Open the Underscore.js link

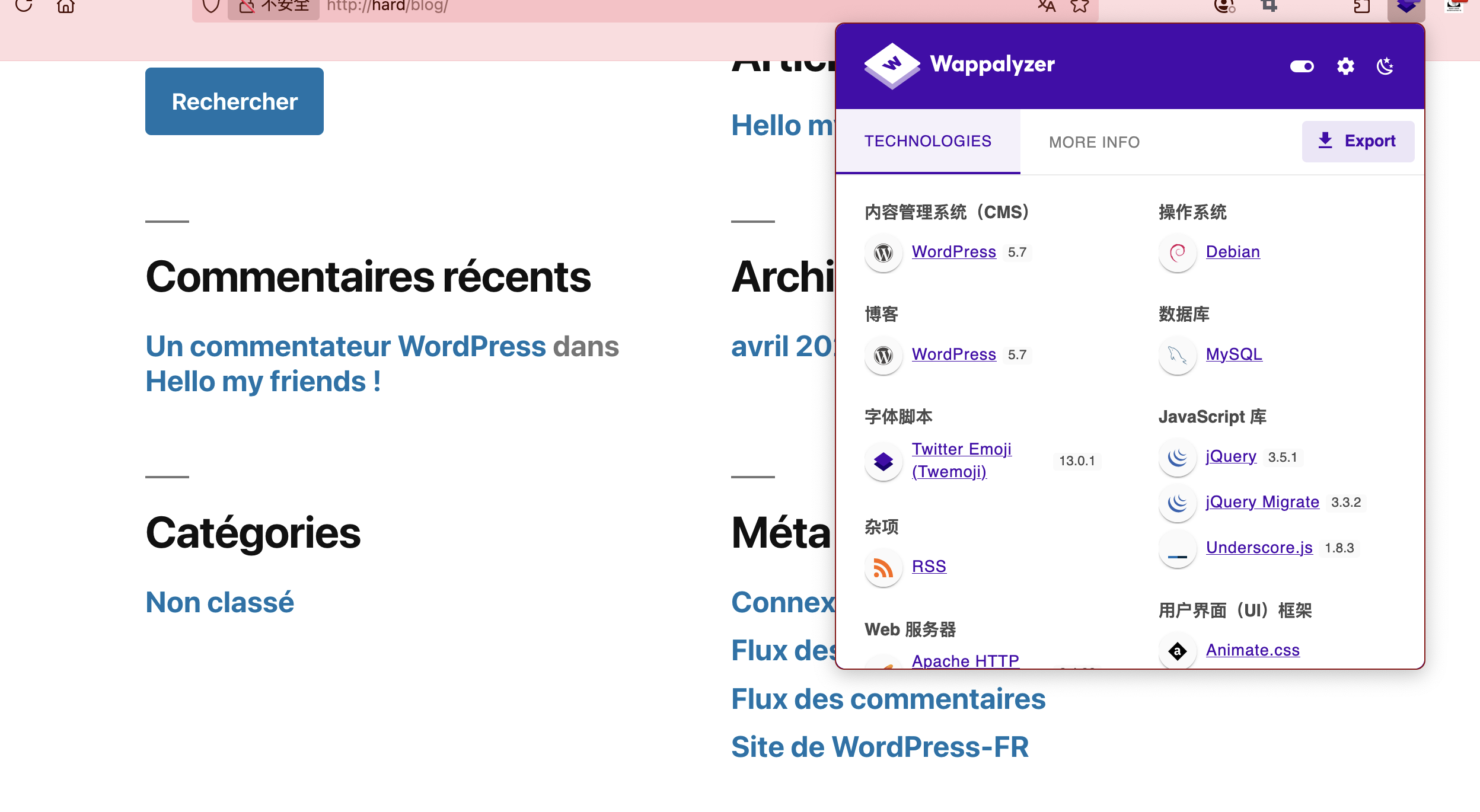(x=1259, y=548)
